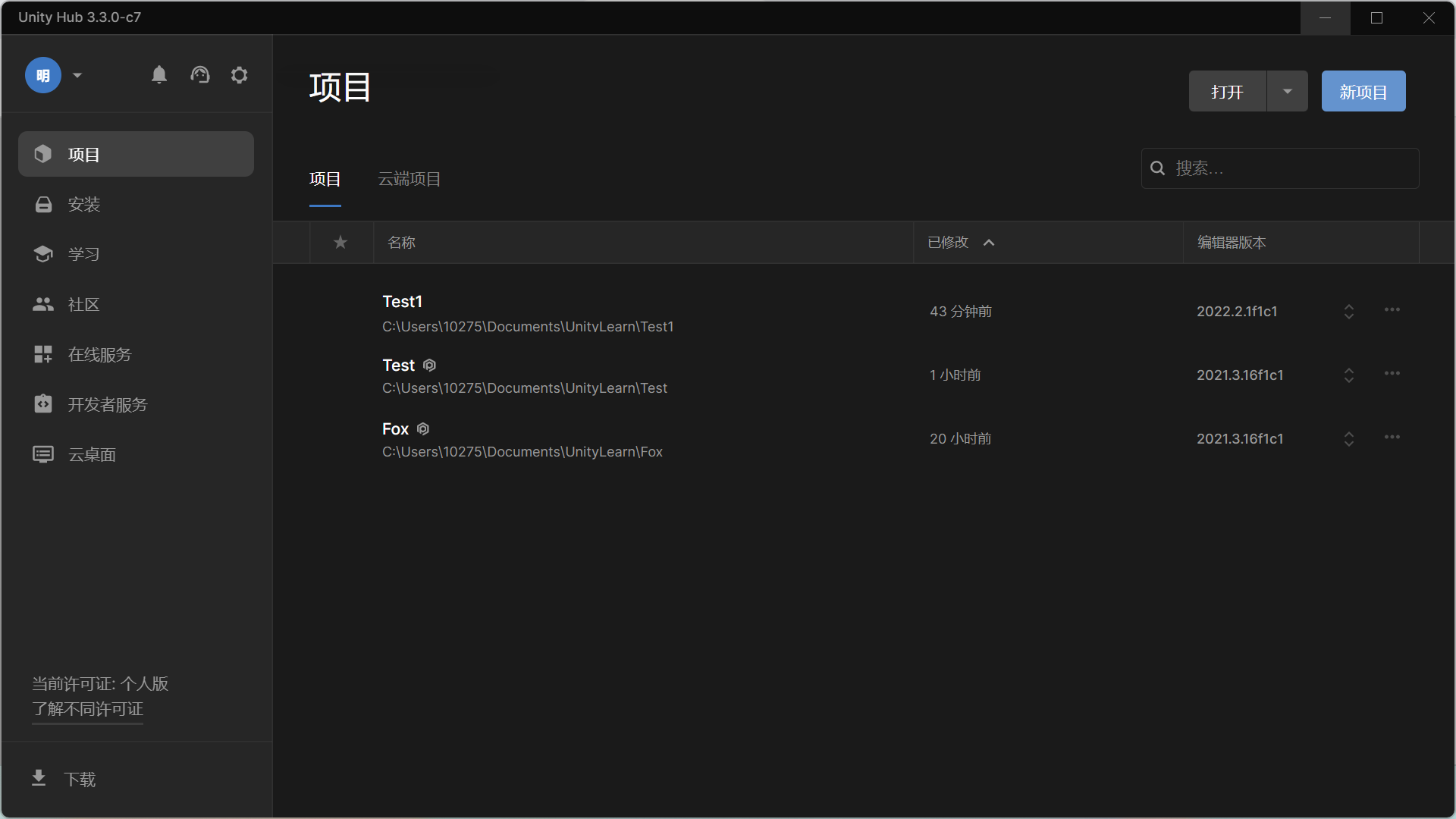Expand the Open button dropdown arrow
Viewport: 1456px width, 819px height.
(1287, 92)
